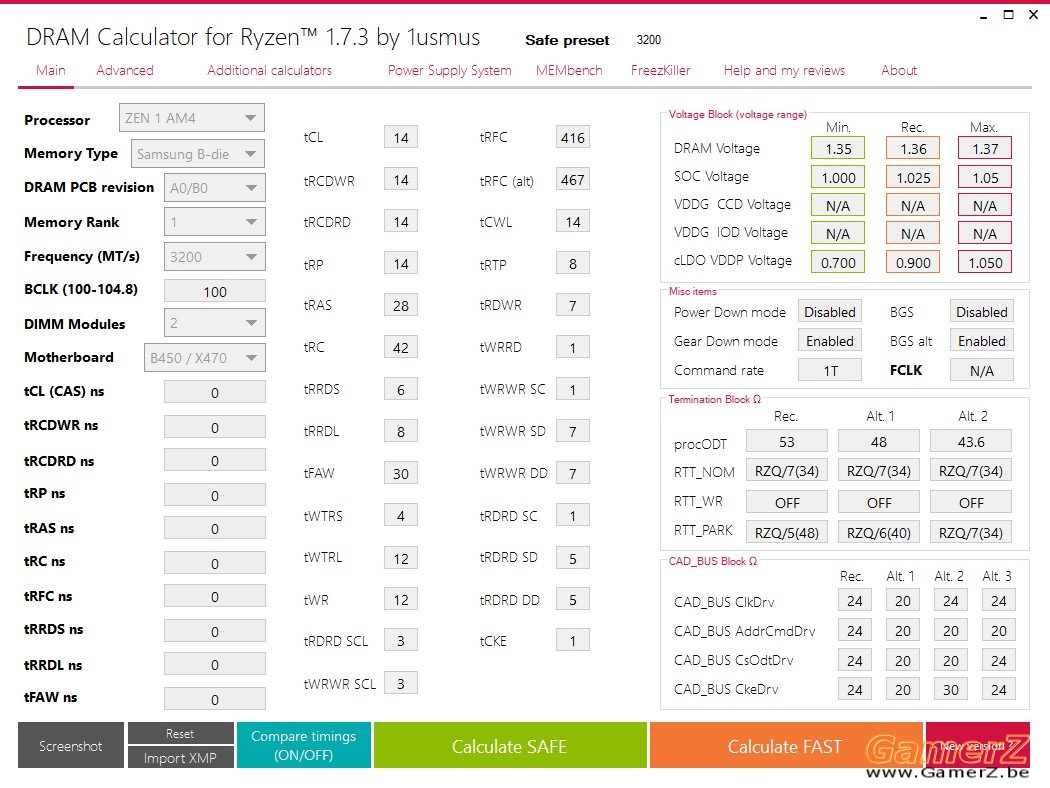This screenshot has width=1050, height=788.
Task: Expand the Memory Type dropdown Samsung B-die
Action: point(198,154)
